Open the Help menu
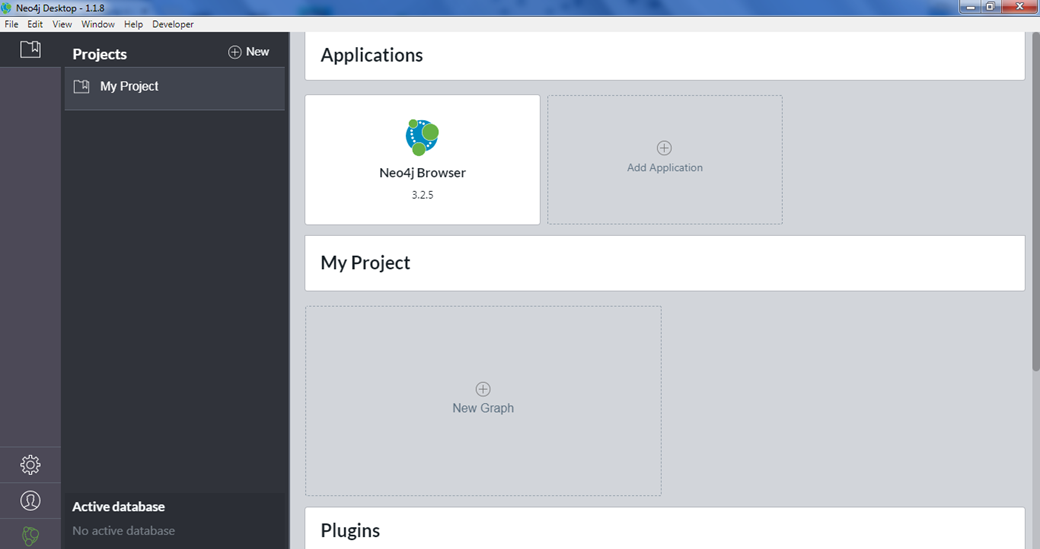Screen dimensions: 1040x549 133,24
